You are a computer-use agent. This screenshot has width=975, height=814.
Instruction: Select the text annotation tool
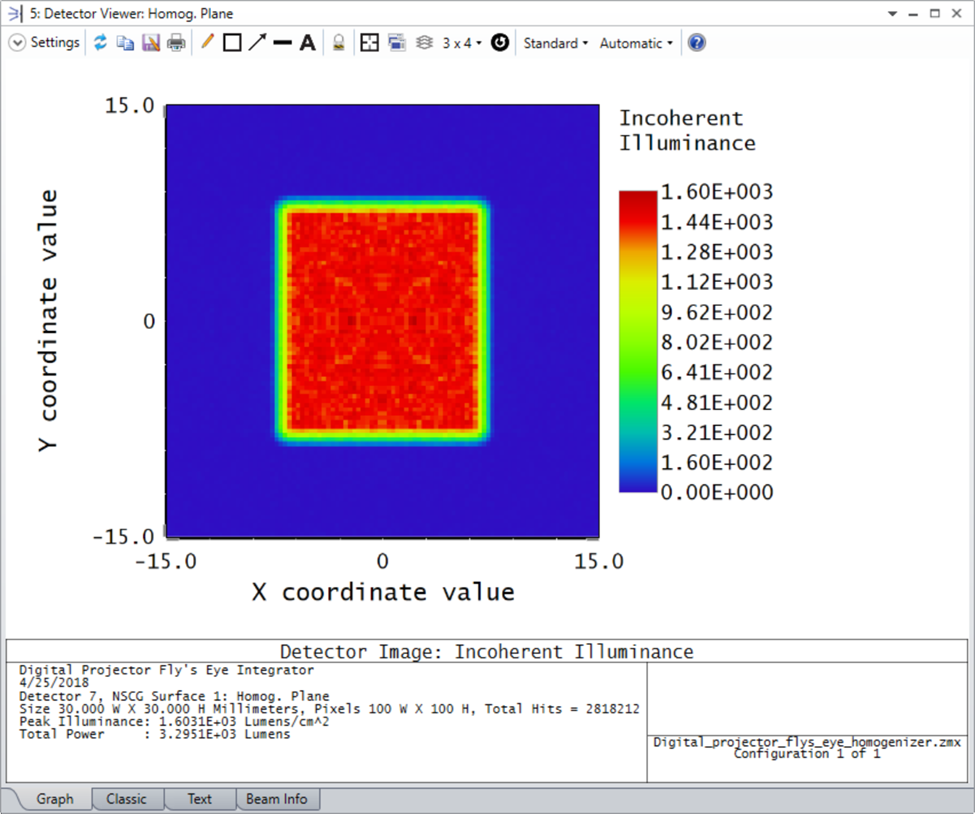pos(307,42)
